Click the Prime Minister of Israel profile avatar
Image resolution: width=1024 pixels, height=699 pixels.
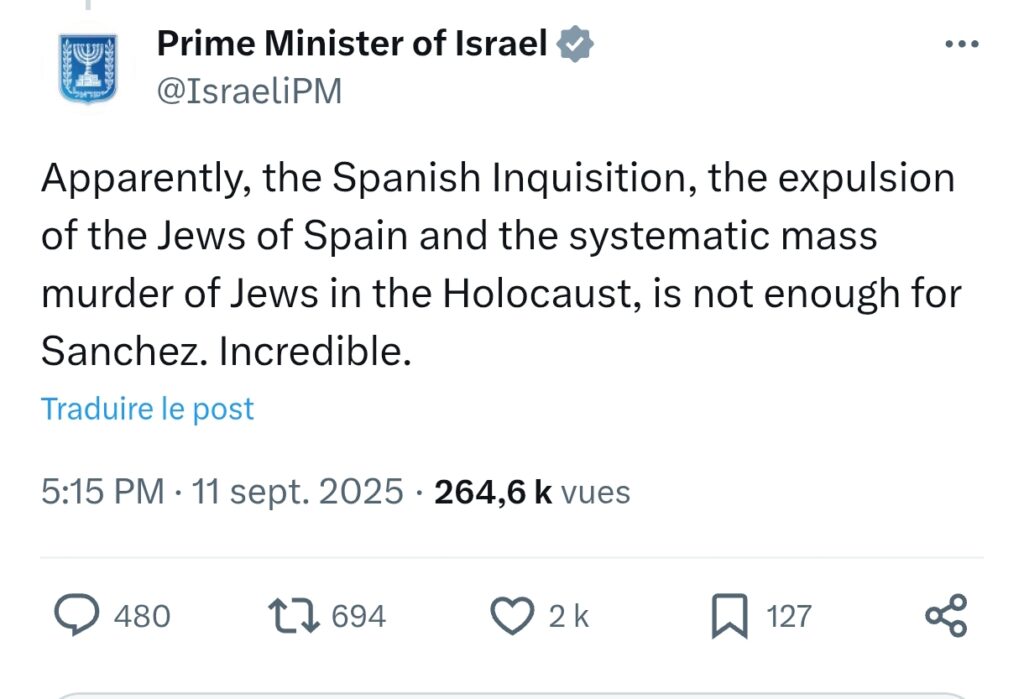pos(88,68)
